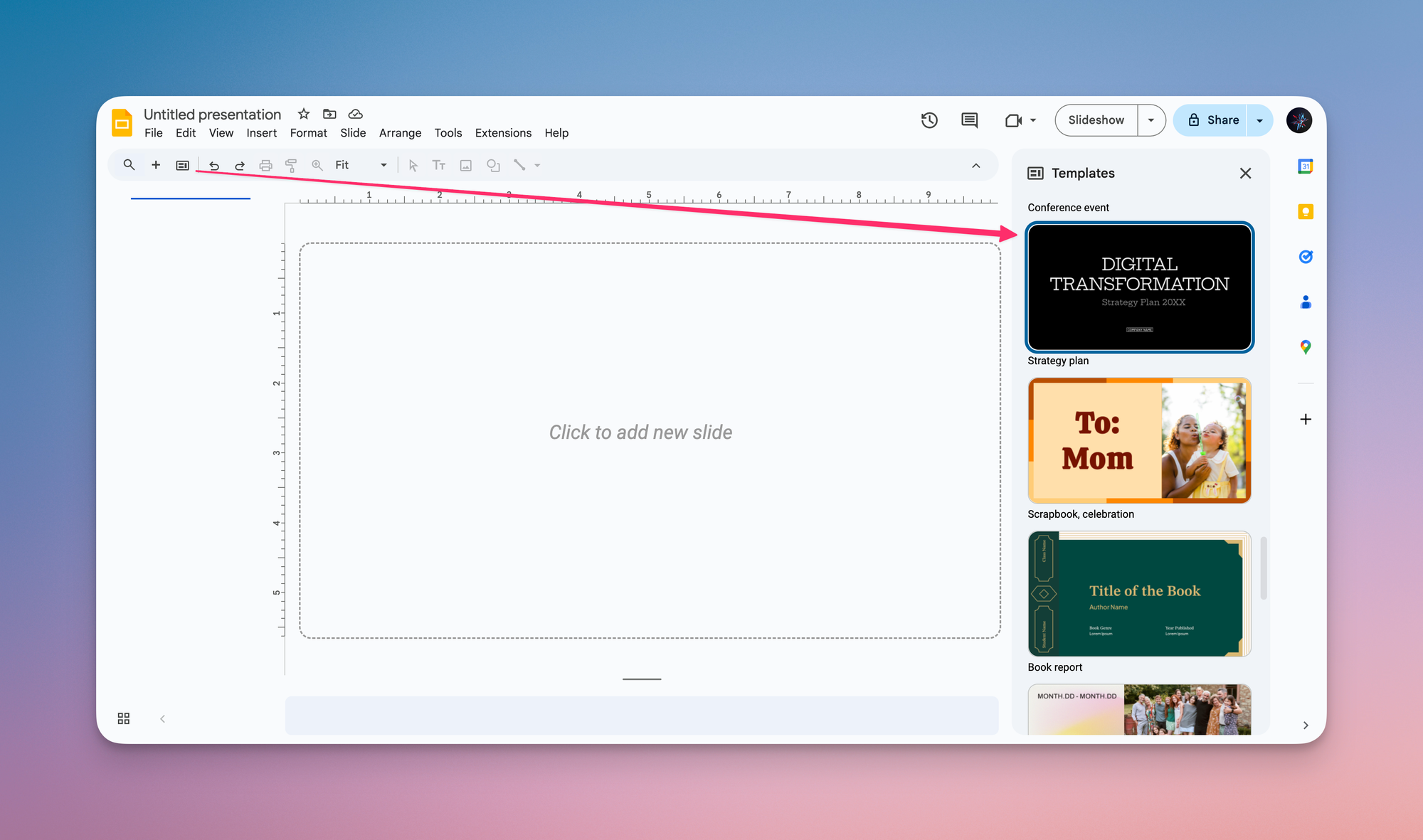Viewport: 1423px width, 840px height.
Task: Open Google Keep in side panel
Action: click(1305, 211)
